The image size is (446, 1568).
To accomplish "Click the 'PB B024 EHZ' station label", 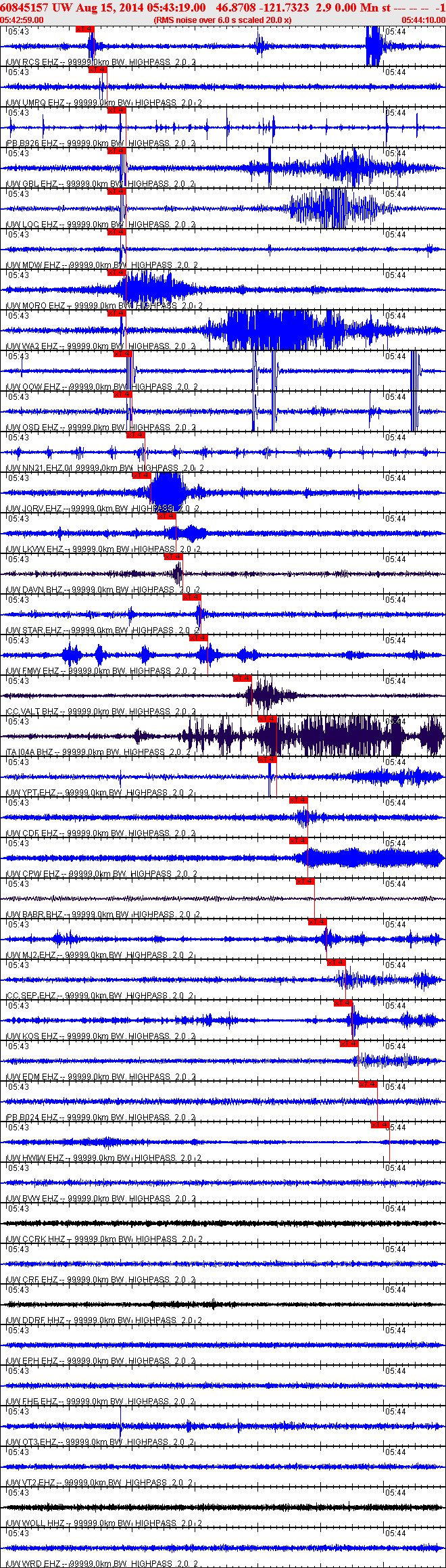I will pyautogui.click(x=32, y=1117).
